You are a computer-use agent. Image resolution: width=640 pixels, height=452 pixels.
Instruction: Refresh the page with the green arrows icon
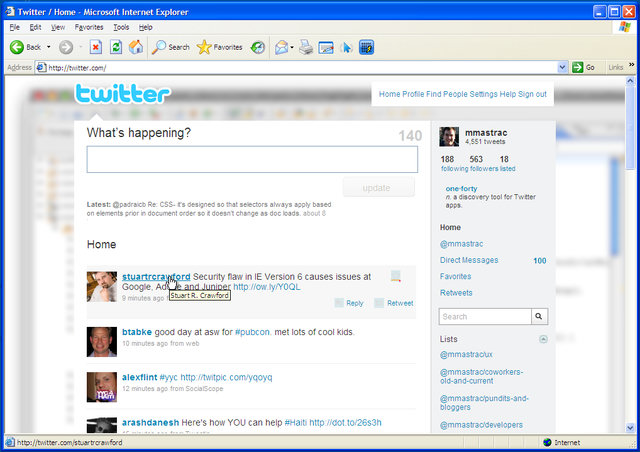point(116,47)
